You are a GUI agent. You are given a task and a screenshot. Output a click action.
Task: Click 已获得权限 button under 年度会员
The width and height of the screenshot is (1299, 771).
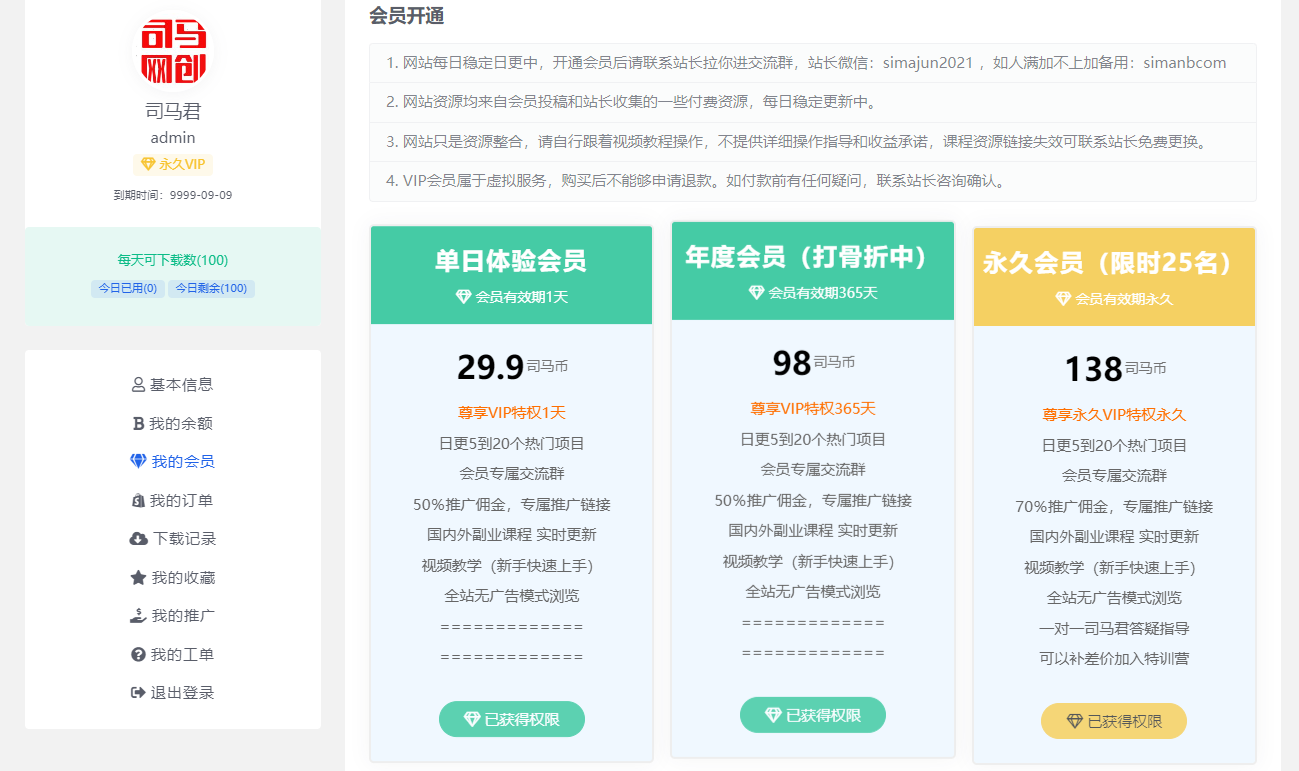pyautogui.click(x=813, y=715)
